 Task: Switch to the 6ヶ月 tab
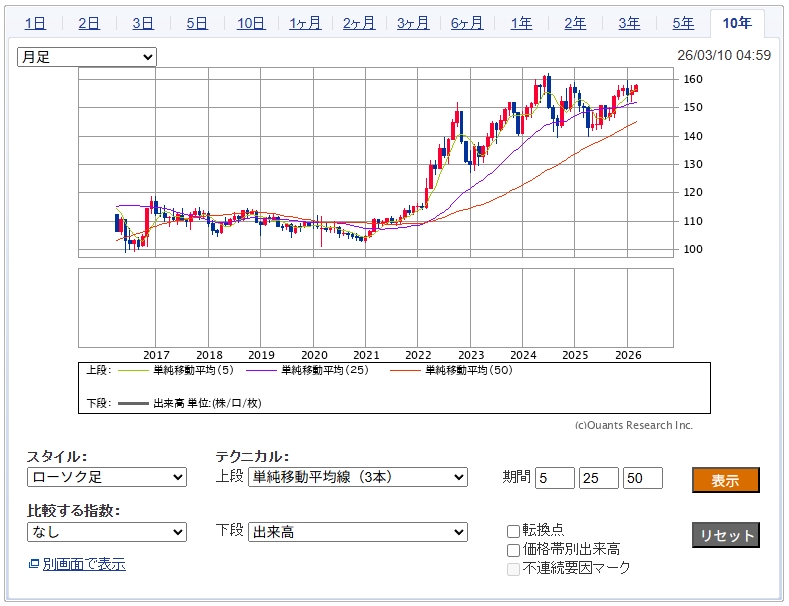tap(467, 23)
